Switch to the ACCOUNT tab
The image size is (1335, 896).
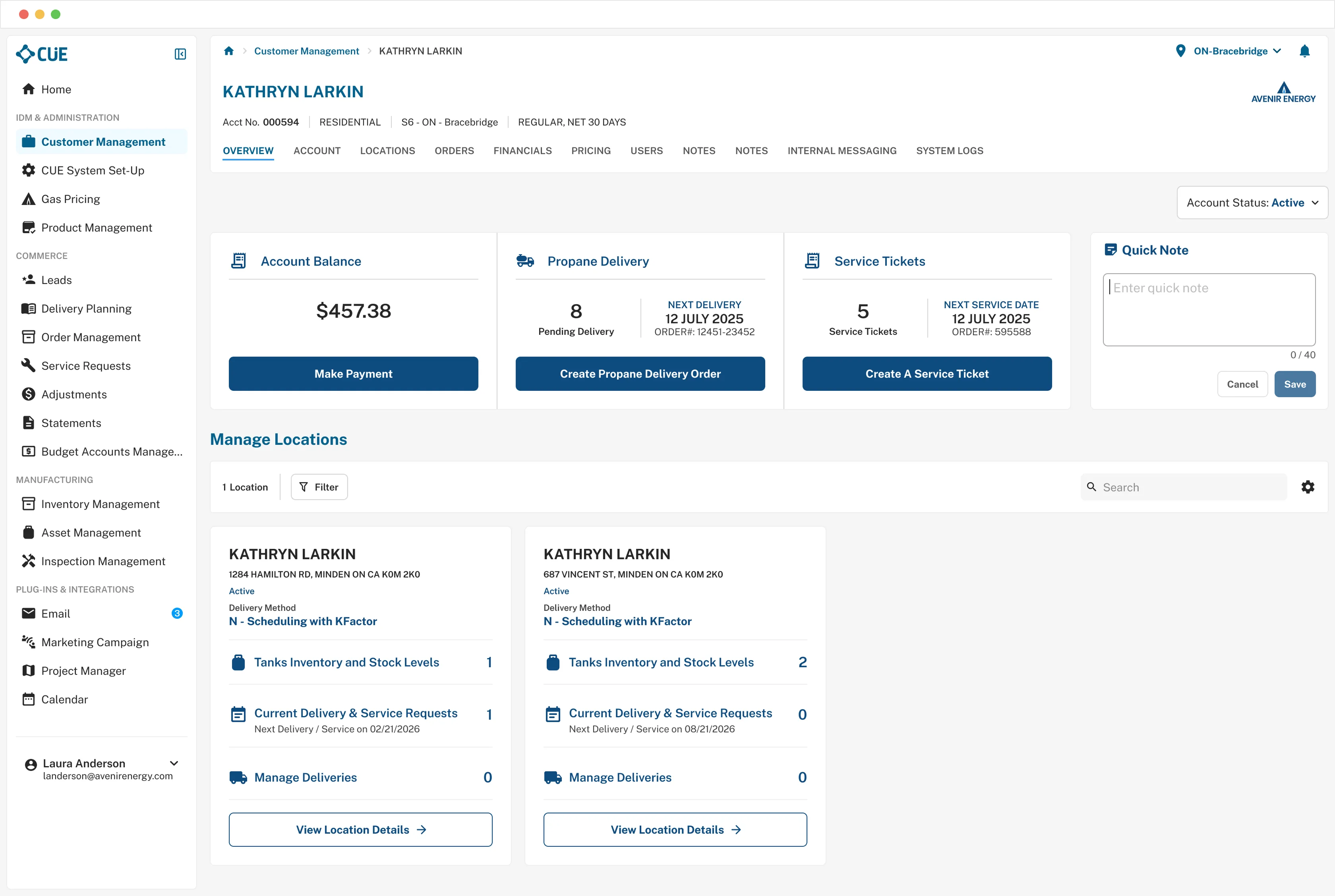(x=317, y=151)
